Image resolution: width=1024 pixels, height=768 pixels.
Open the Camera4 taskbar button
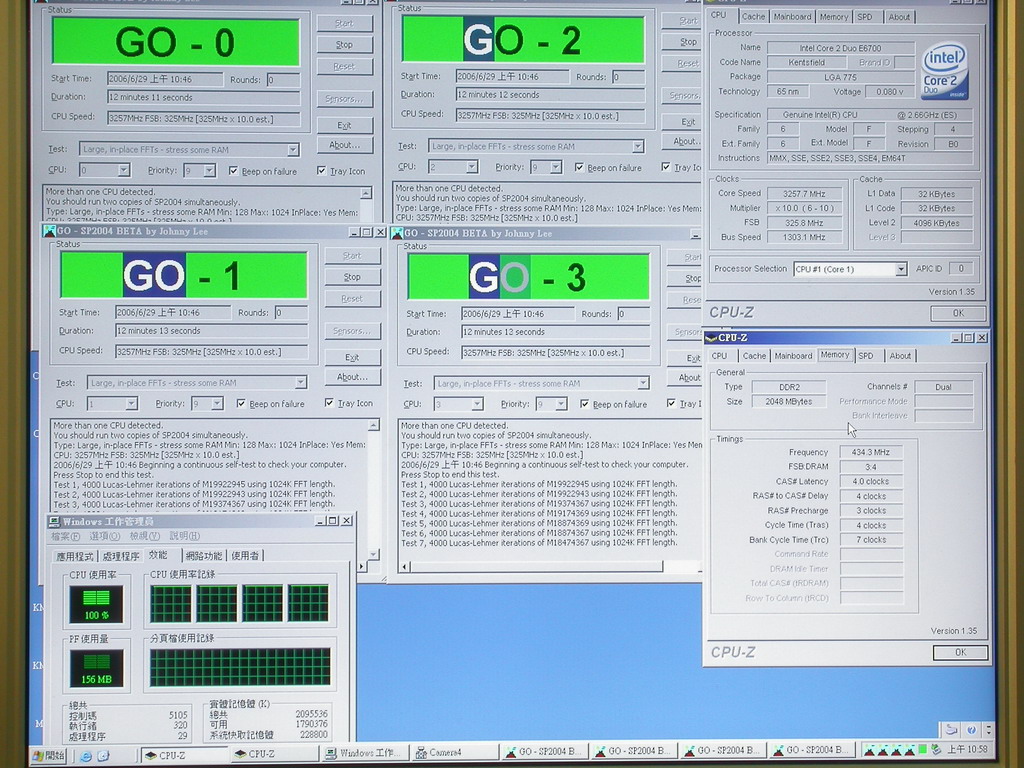[x=453, y=753]
